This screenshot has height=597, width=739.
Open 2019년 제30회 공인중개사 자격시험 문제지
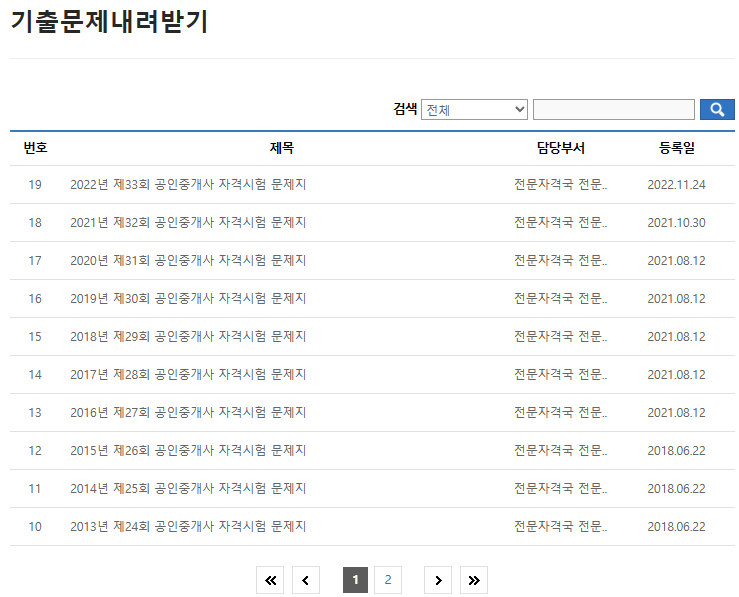coord(188,298)
